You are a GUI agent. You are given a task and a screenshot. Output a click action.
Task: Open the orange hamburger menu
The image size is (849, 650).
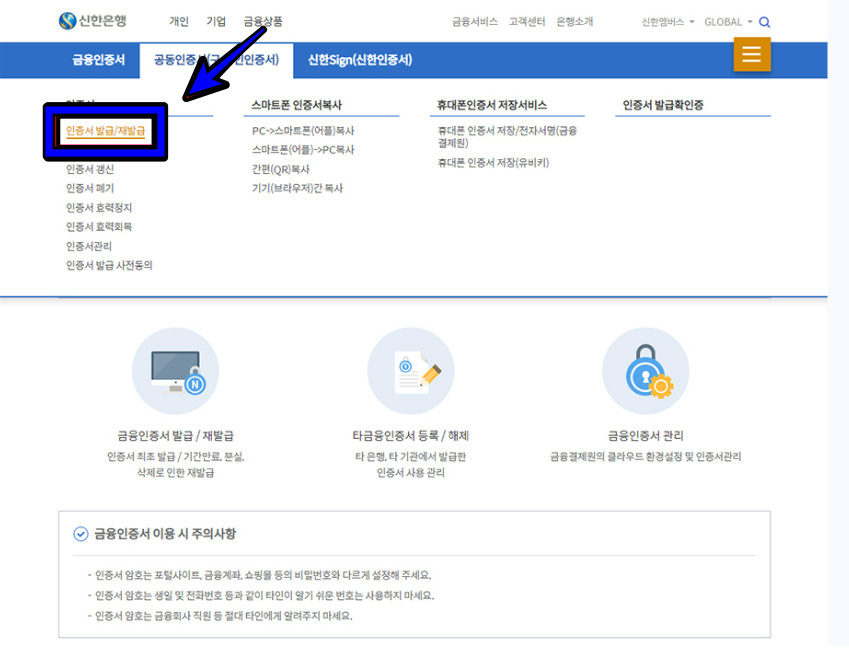click(752, 54)
